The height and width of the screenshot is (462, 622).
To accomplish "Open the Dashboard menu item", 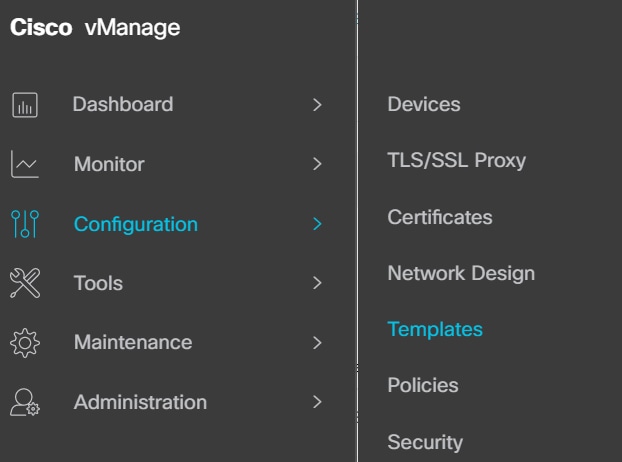I will pyautogui.click(x=123, y=104).
